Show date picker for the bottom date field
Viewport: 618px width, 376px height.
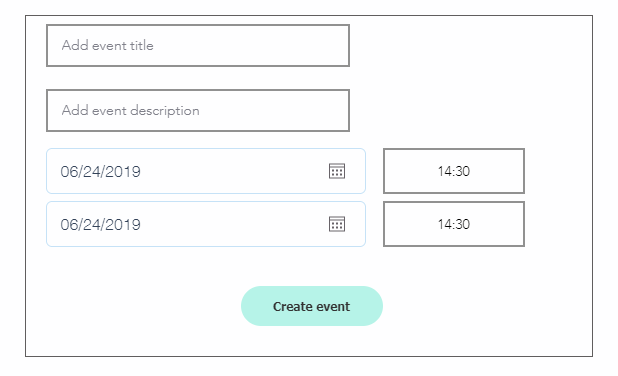pyautogui.click(x=337, y=224)
